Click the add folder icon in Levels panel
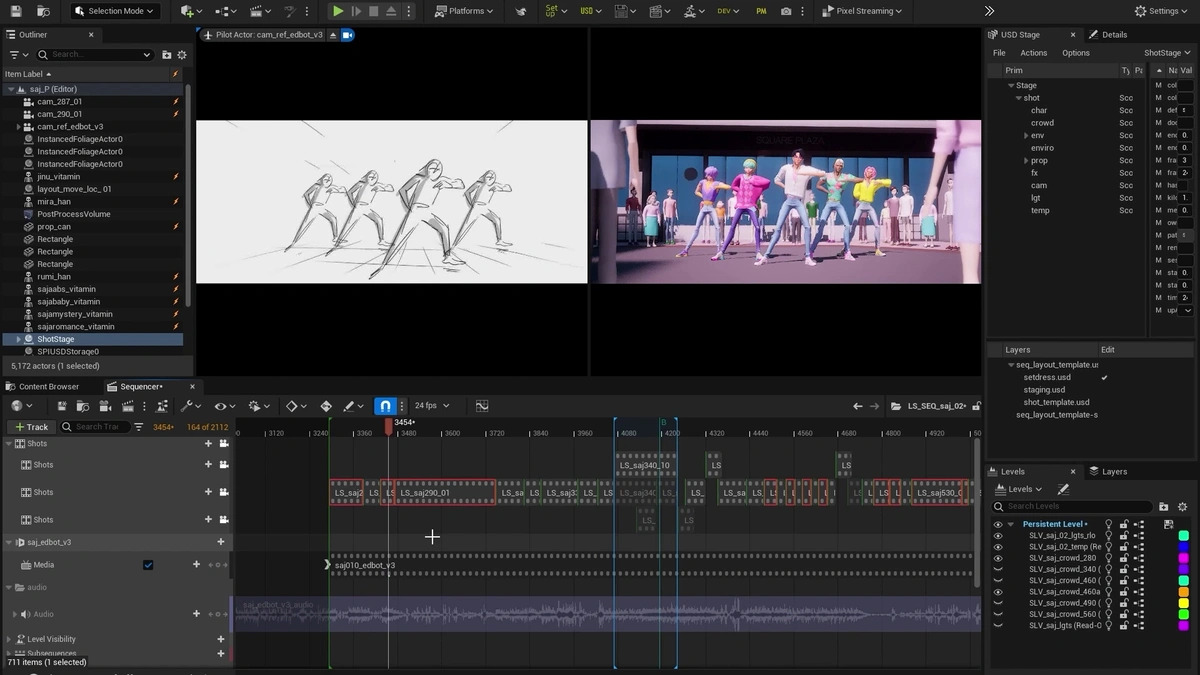 pyautogui.click(x=1164, y=506)
